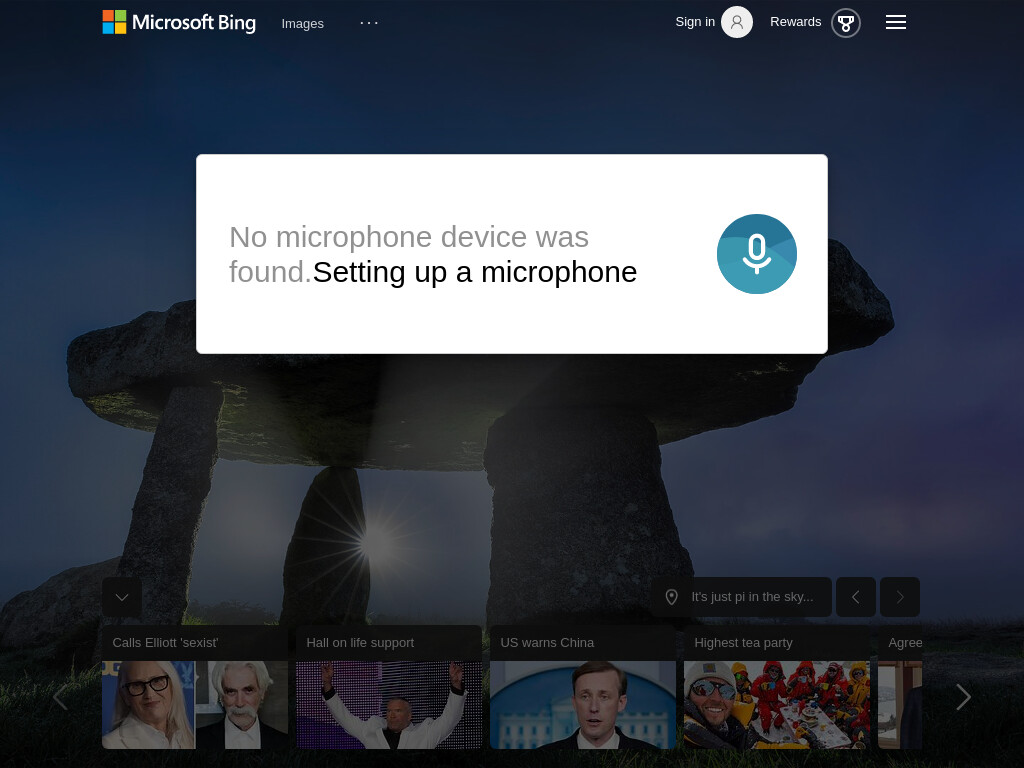Move the news carousel to the left
The width and height of the screenshot is (1024, 768).
tap(60, 697)
